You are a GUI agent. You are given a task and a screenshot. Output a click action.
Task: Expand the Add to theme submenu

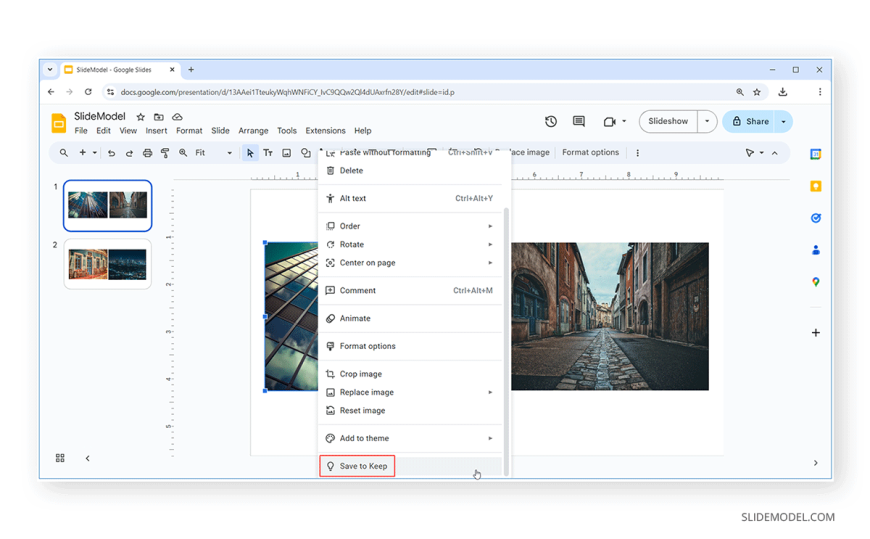[411, 438]
